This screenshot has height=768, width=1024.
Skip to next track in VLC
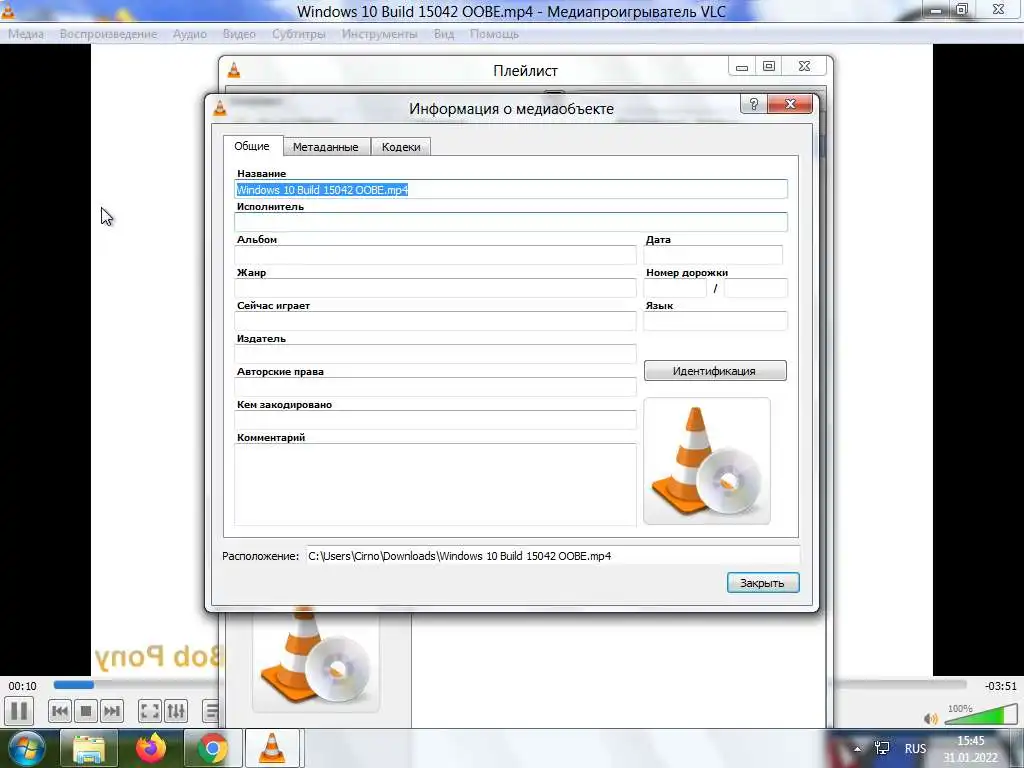(x=112, y=711)
